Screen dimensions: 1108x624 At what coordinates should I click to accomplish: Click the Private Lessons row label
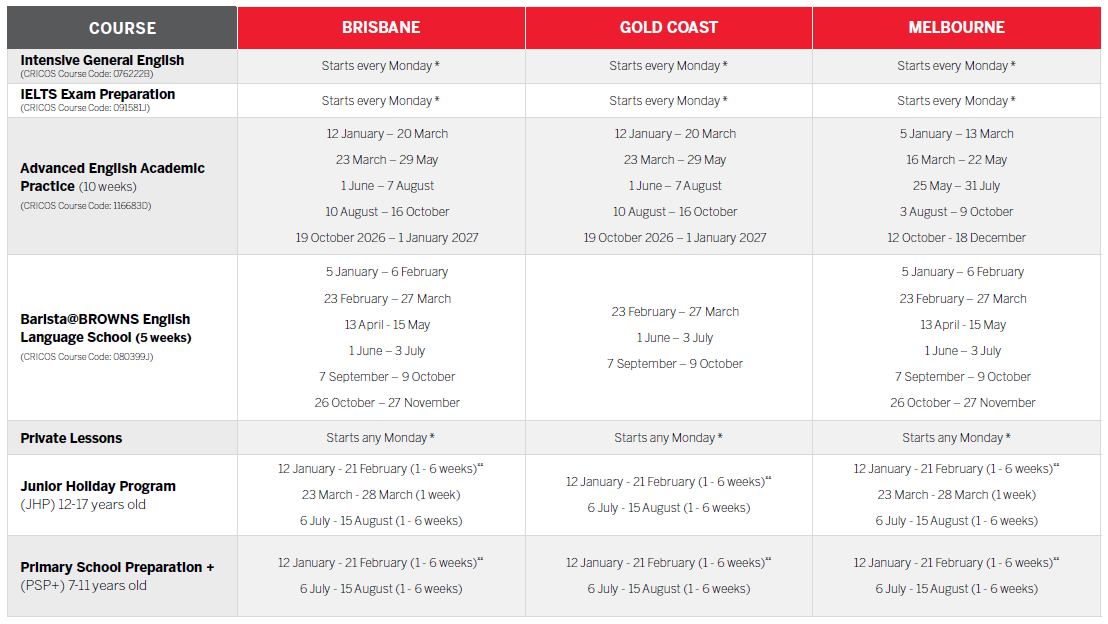point(71,438)
